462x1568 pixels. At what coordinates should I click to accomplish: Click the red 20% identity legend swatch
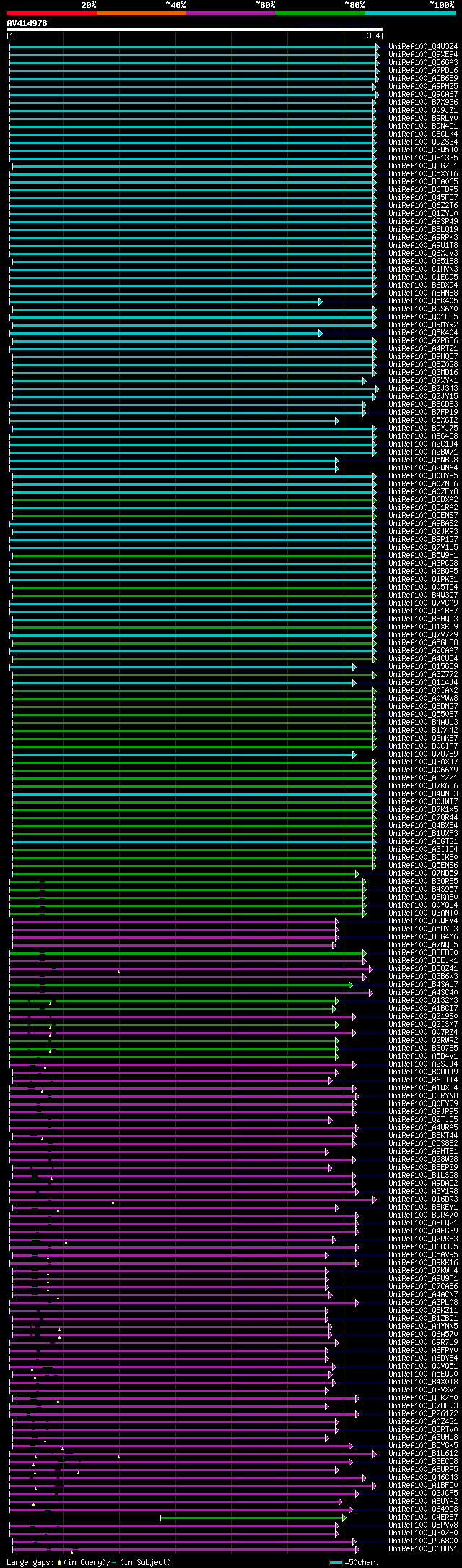click(52, 12)
